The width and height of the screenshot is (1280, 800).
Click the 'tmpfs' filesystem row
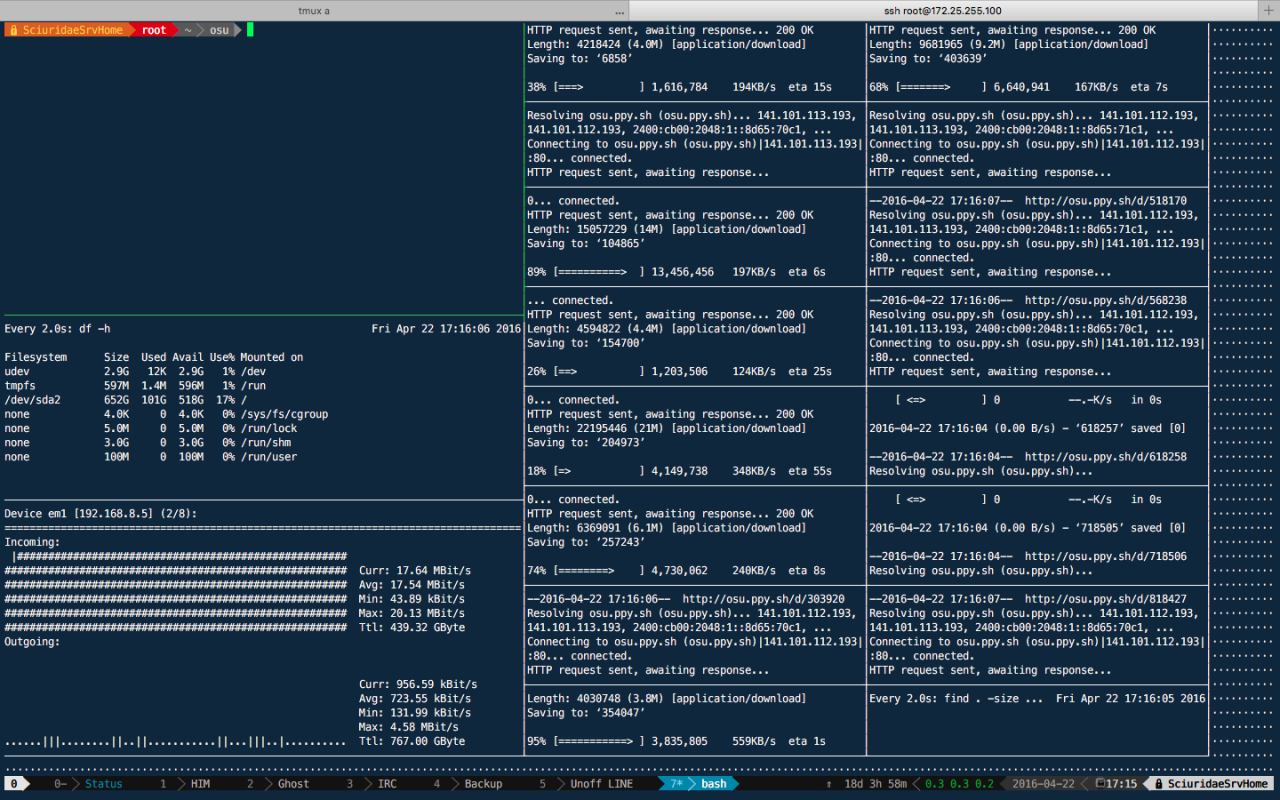[135, 386]
